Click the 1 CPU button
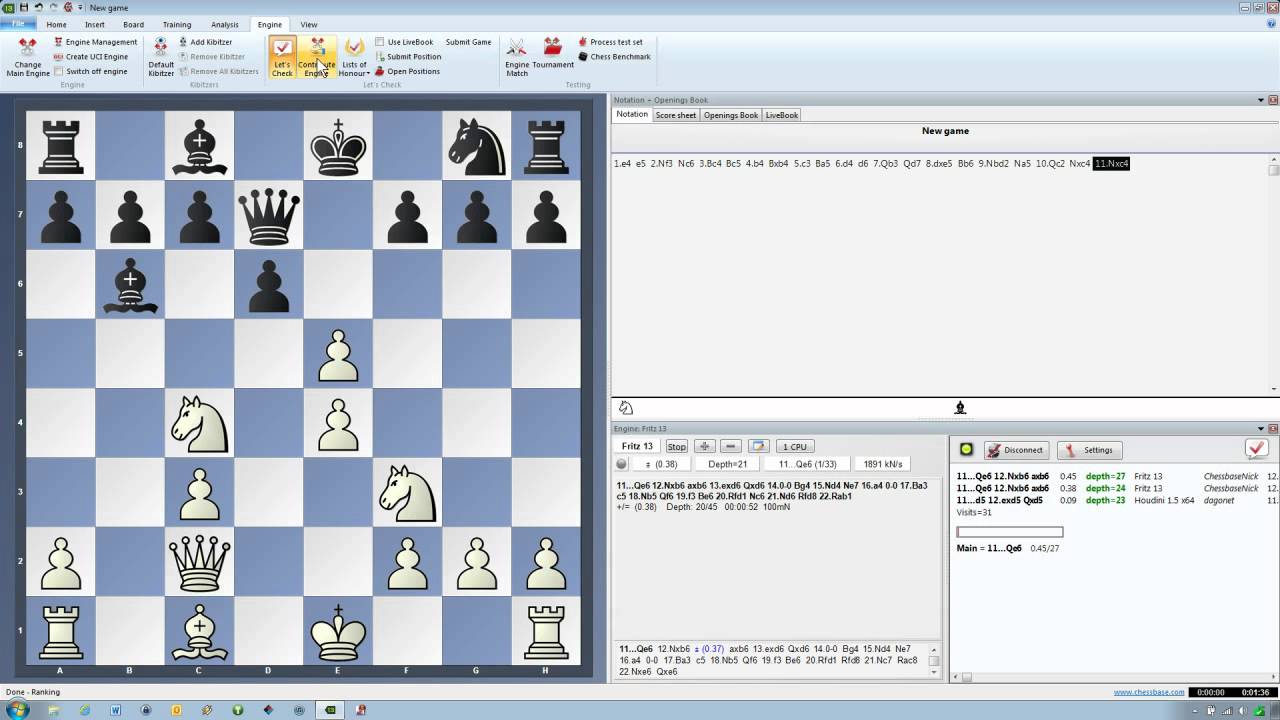This screenshot has width=1280, height=720. [795, 447]
